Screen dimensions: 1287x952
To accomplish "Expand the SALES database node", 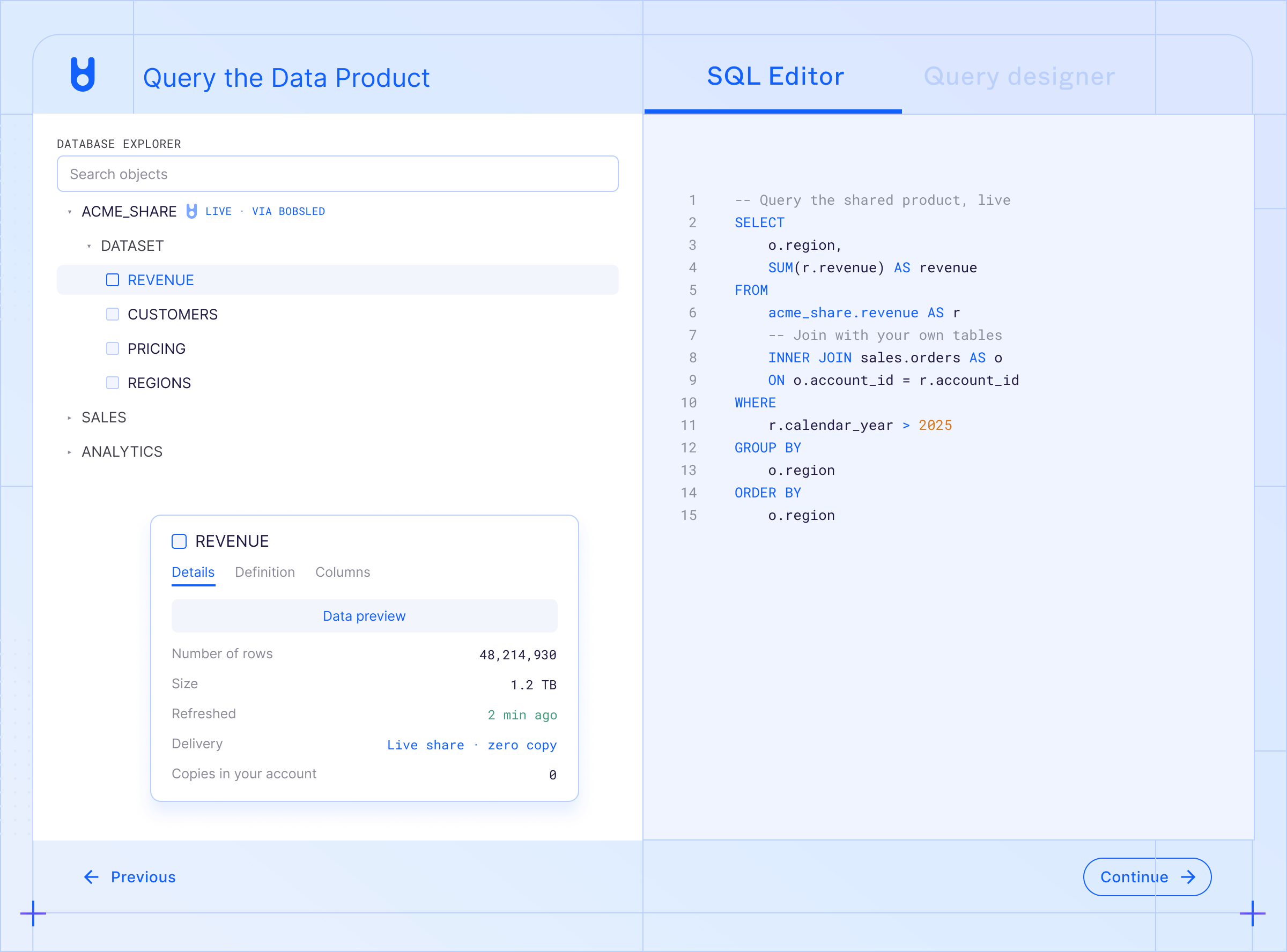I will click(x=70, y=418).
